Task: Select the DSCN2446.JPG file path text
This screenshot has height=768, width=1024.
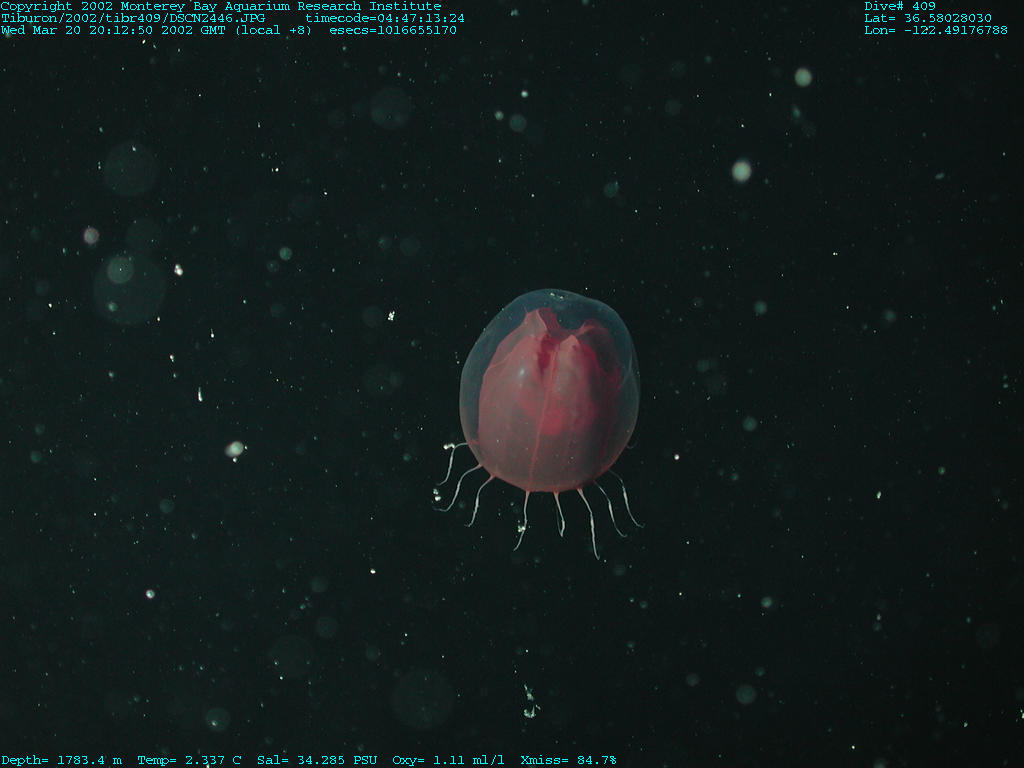Action: pos(133,18)
